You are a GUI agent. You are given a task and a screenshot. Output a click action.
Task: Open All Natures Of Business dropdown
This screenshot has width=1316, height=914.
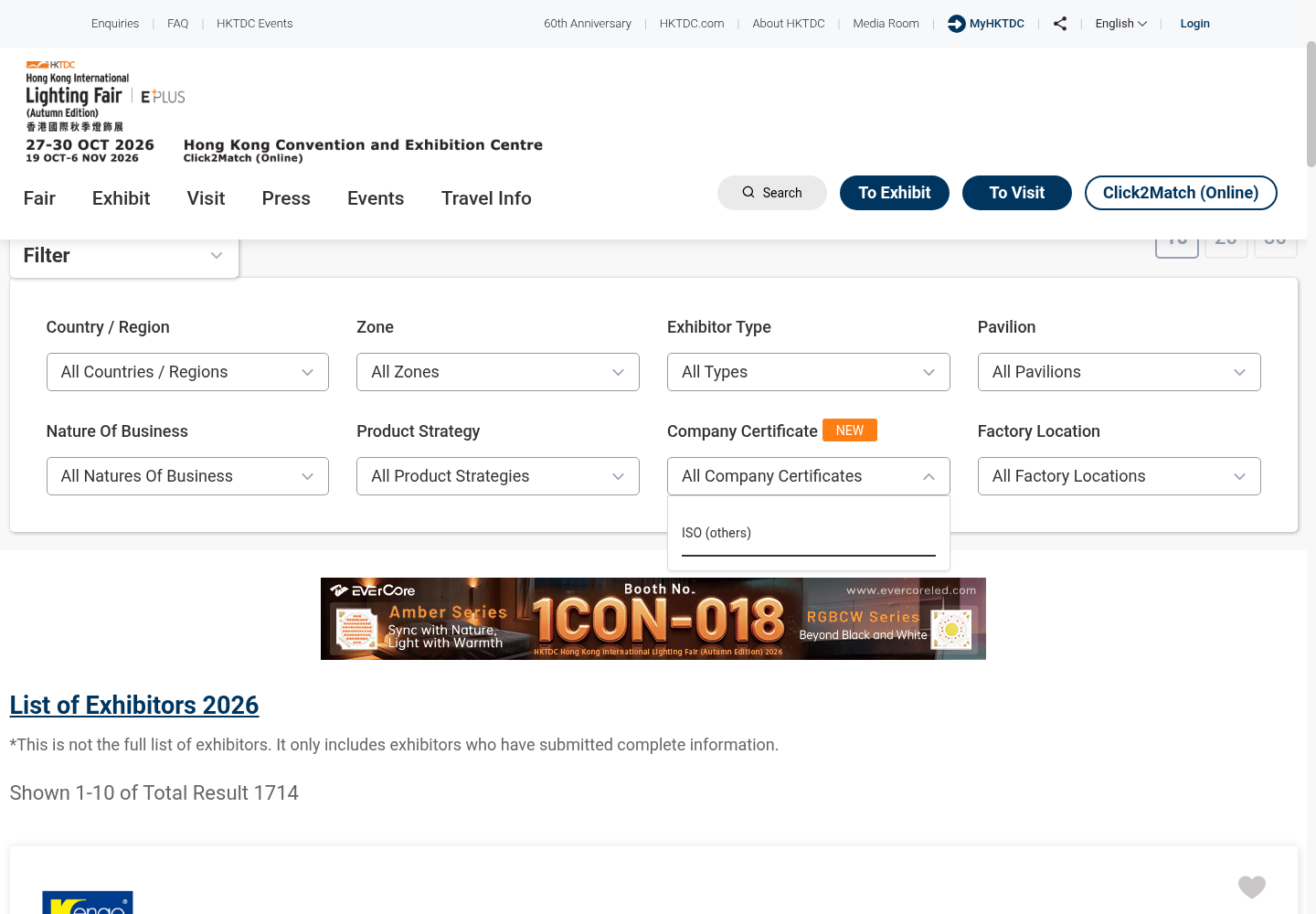click(x=187, y=476)
